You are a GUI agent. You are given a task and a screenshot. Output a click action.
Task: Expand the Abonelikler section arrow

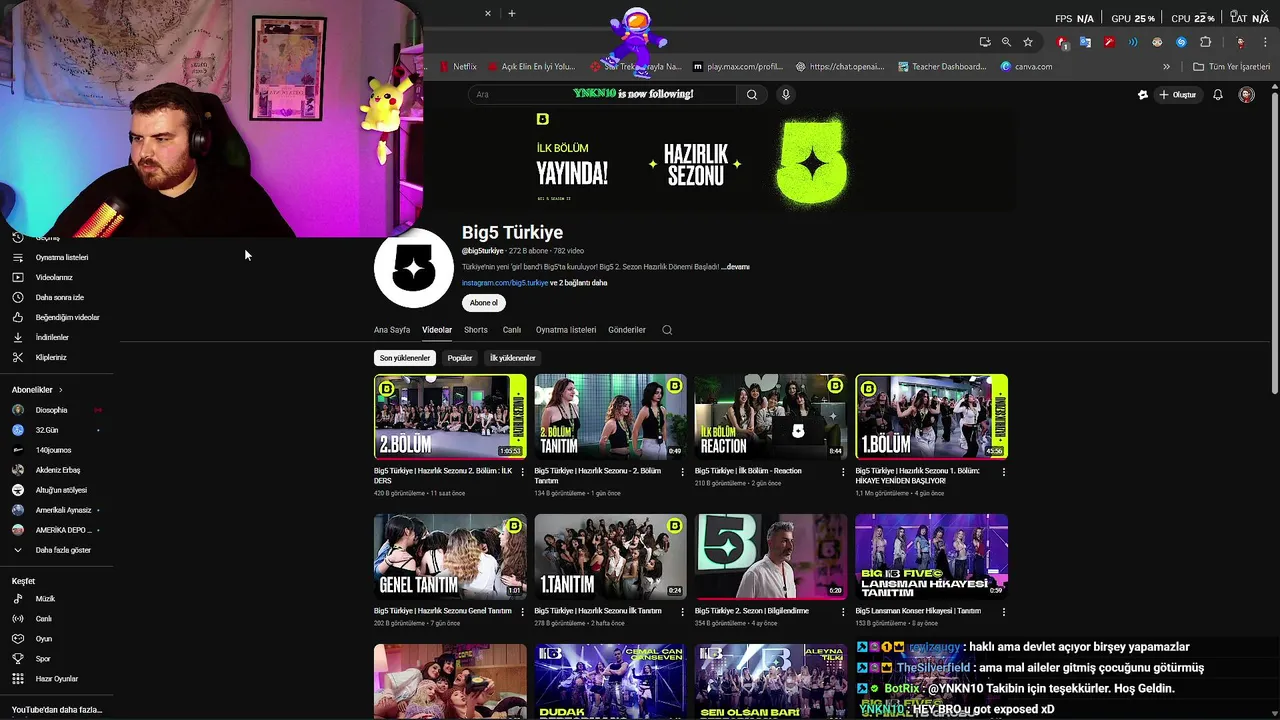pyautogui.click(x=60, y=390)
